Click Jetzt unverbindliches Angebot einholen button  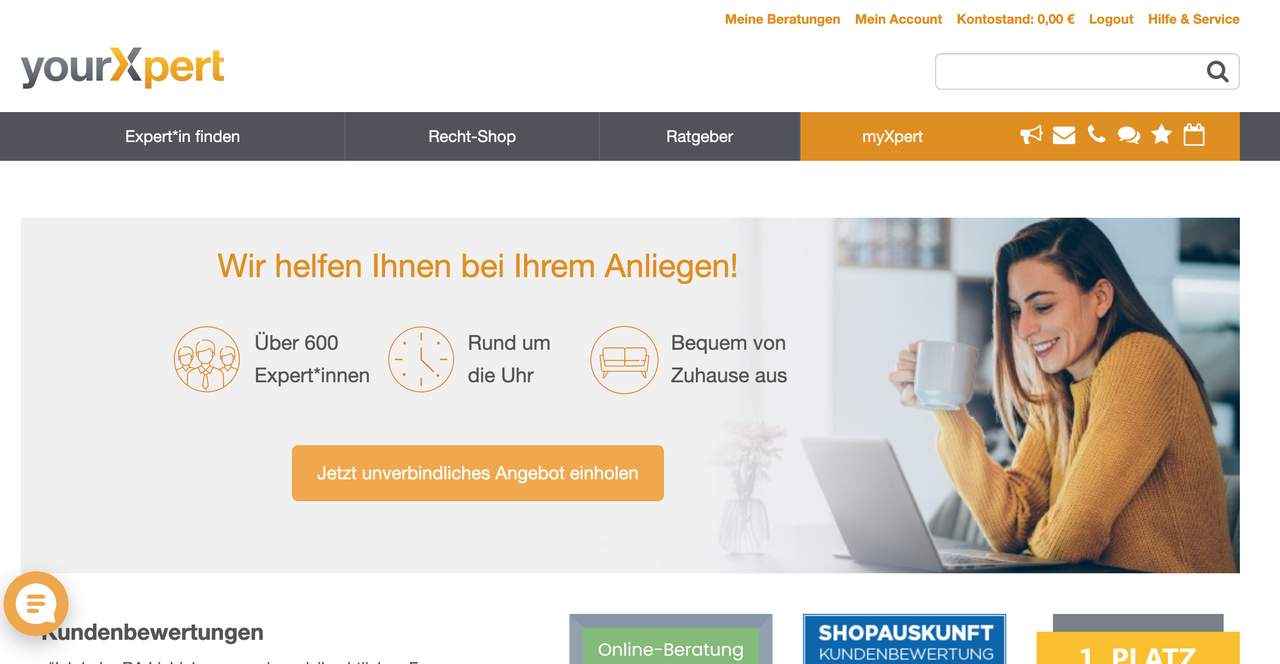coord(478,473)
